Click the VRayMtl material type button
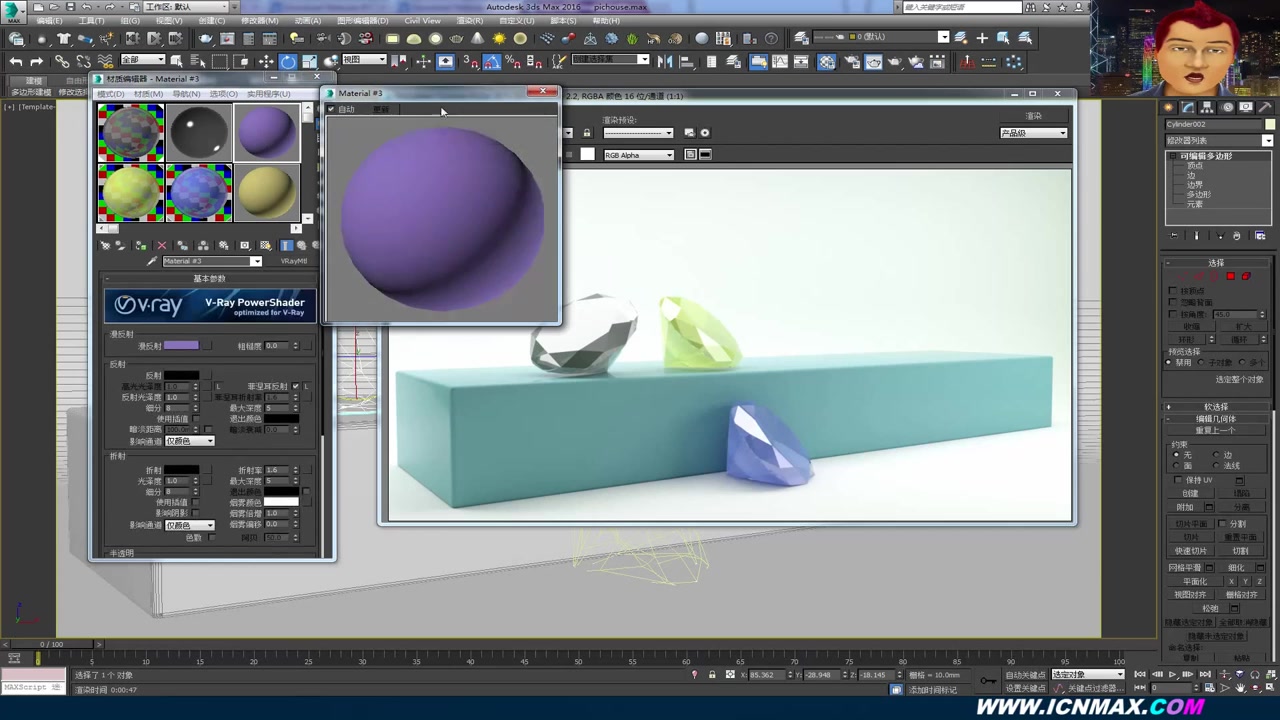Screen dimensions: 1280x720 click(x=294, y=261)
